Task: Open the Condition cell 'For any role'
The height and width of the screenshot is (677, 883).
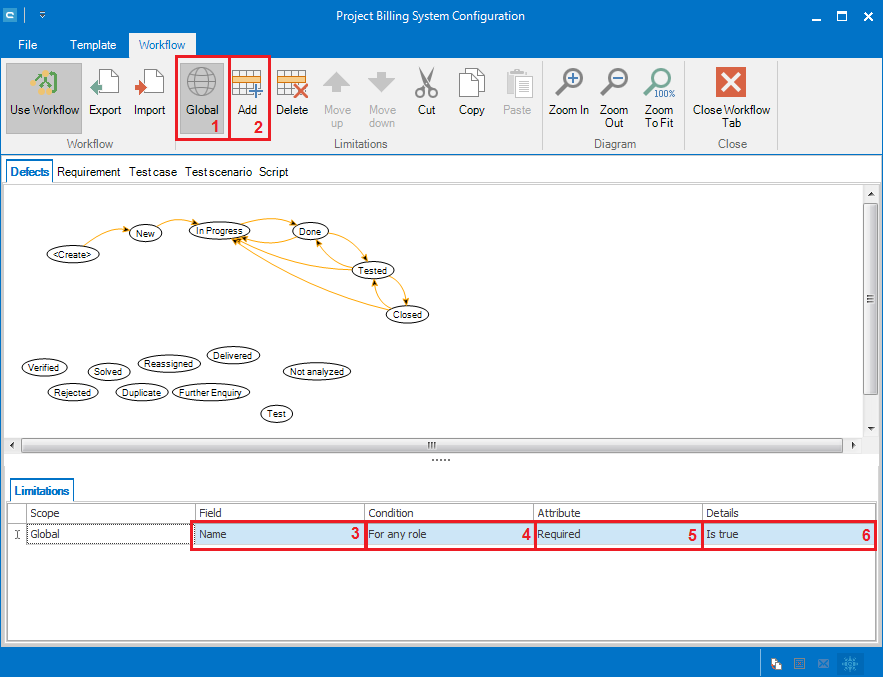Action: [448, 534]
